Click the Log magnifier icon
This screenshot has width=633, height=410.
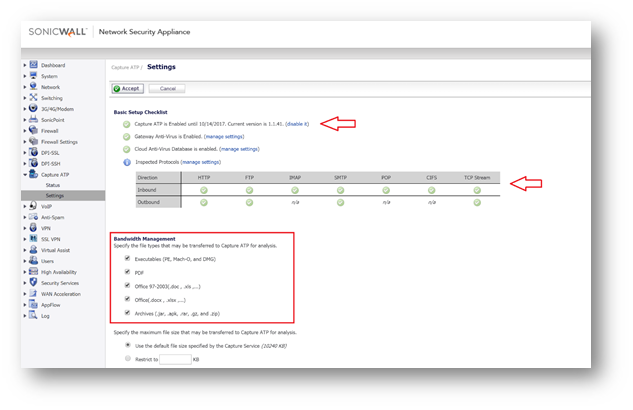(x=34, y=315)
